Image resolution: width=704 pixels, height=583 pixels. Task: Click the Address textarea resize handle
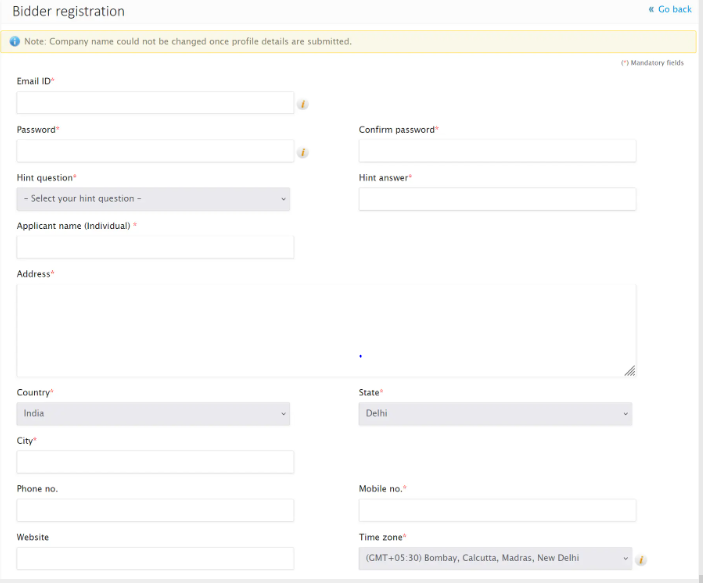coord(630,371)
